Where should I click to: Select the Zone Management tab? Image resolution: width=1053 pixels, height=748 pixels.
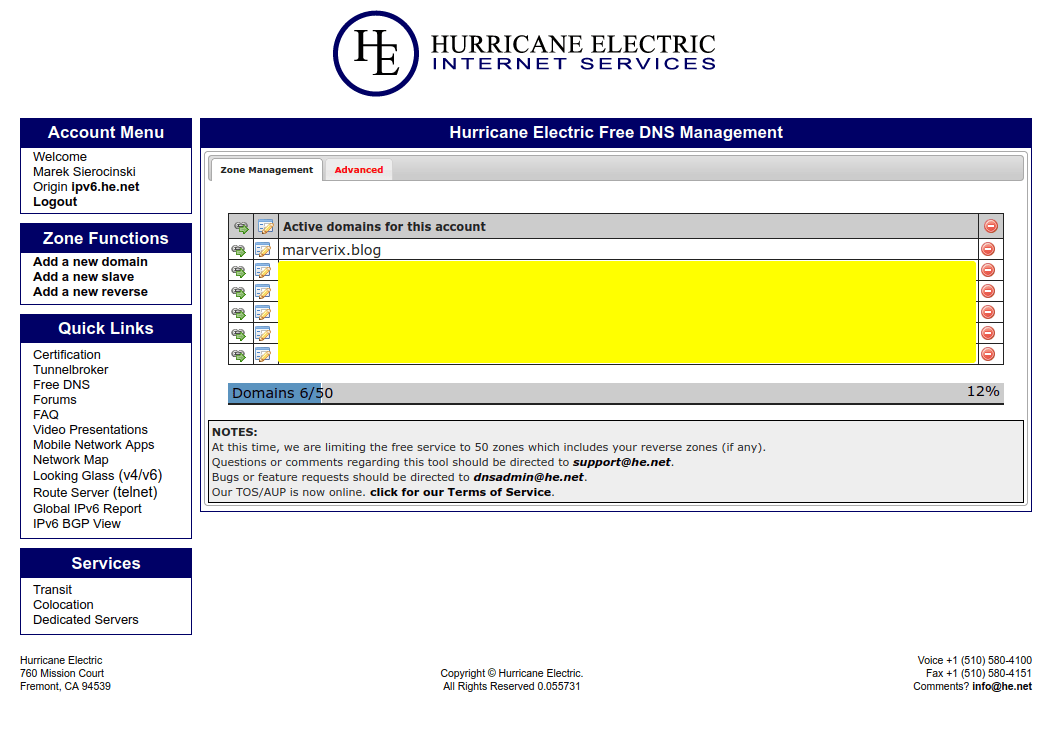[x=267, y=170]
